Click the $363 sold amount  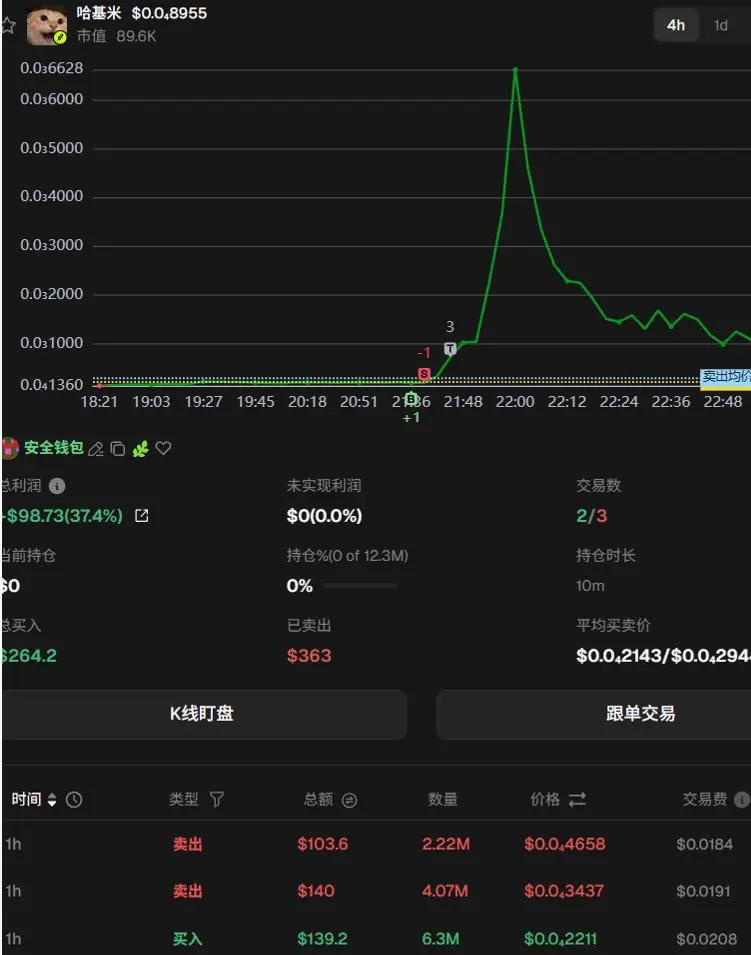point(309,656)
